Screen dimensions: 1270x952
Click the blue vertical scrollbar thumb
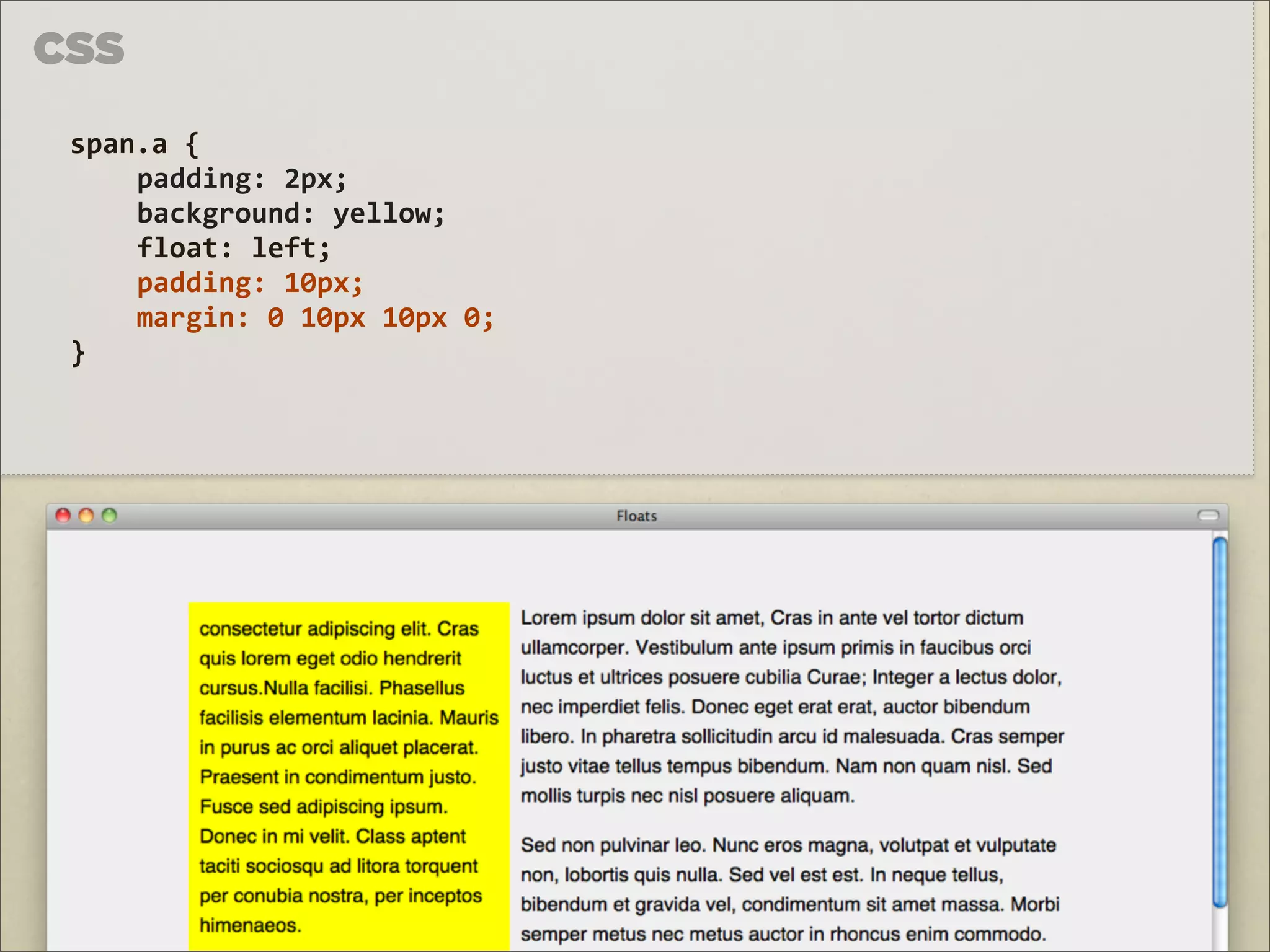coord(1220,722)
